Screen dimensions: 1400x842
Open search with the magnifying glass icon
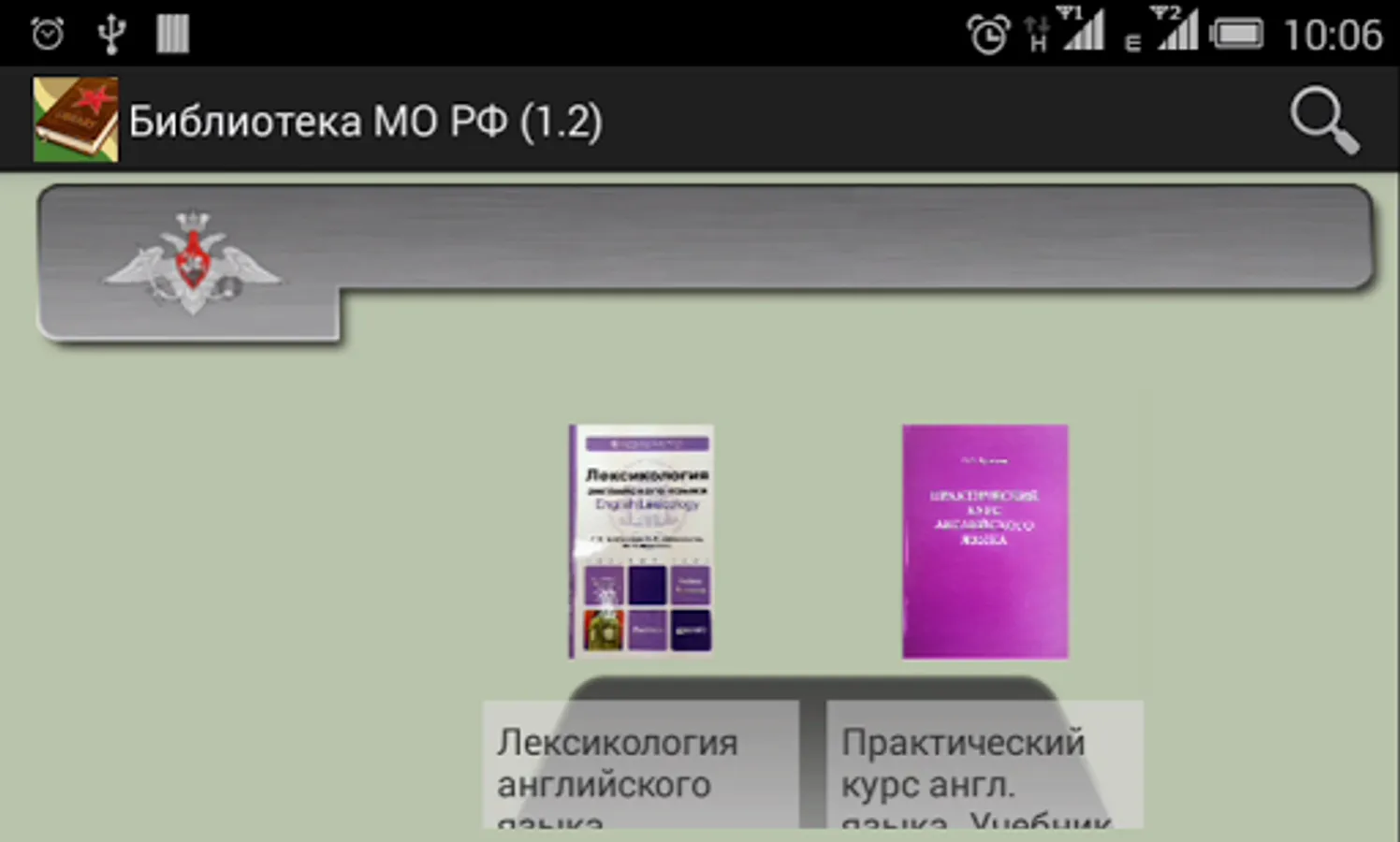(1324, 121)
